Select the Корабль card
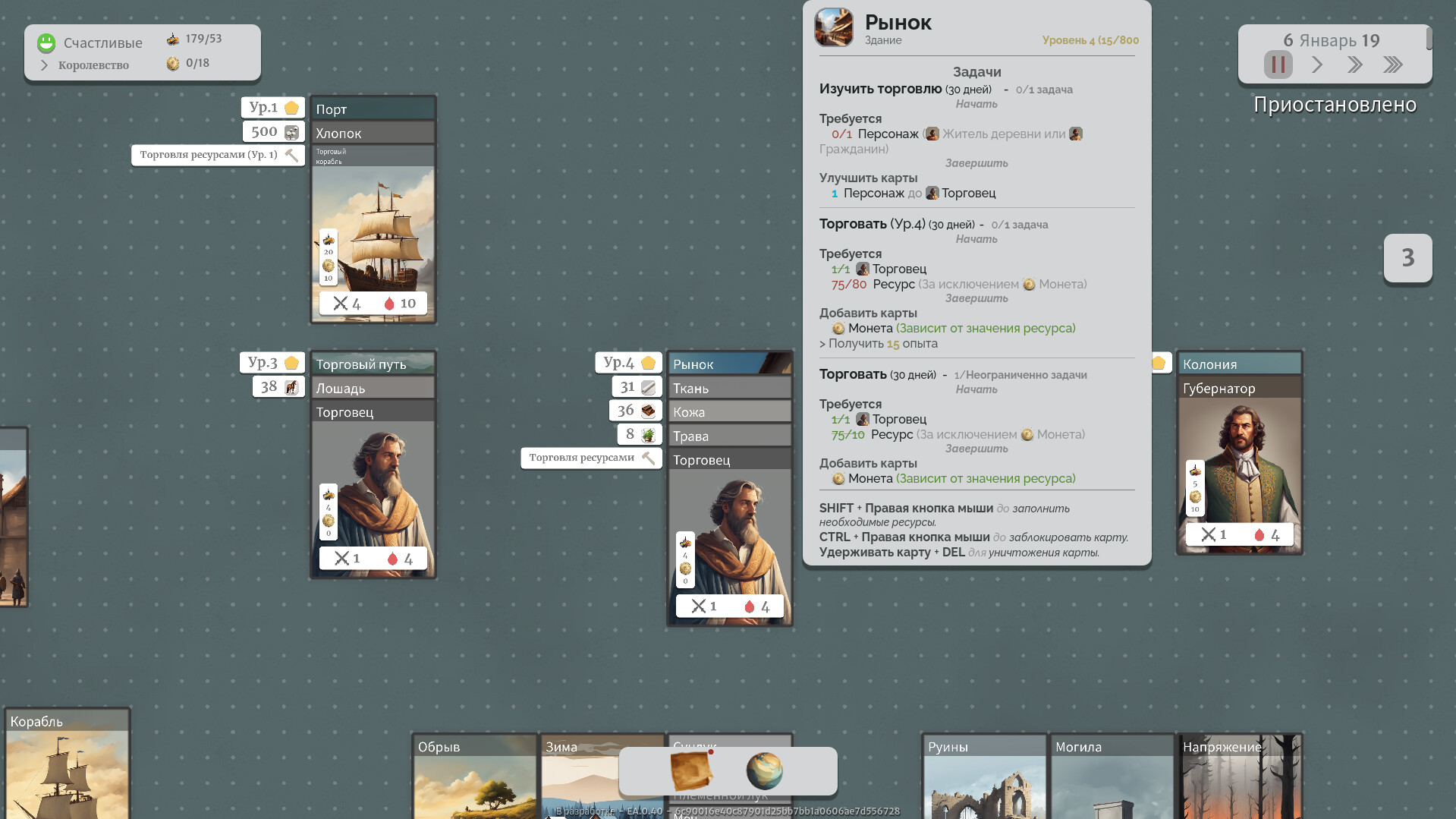 67,764
